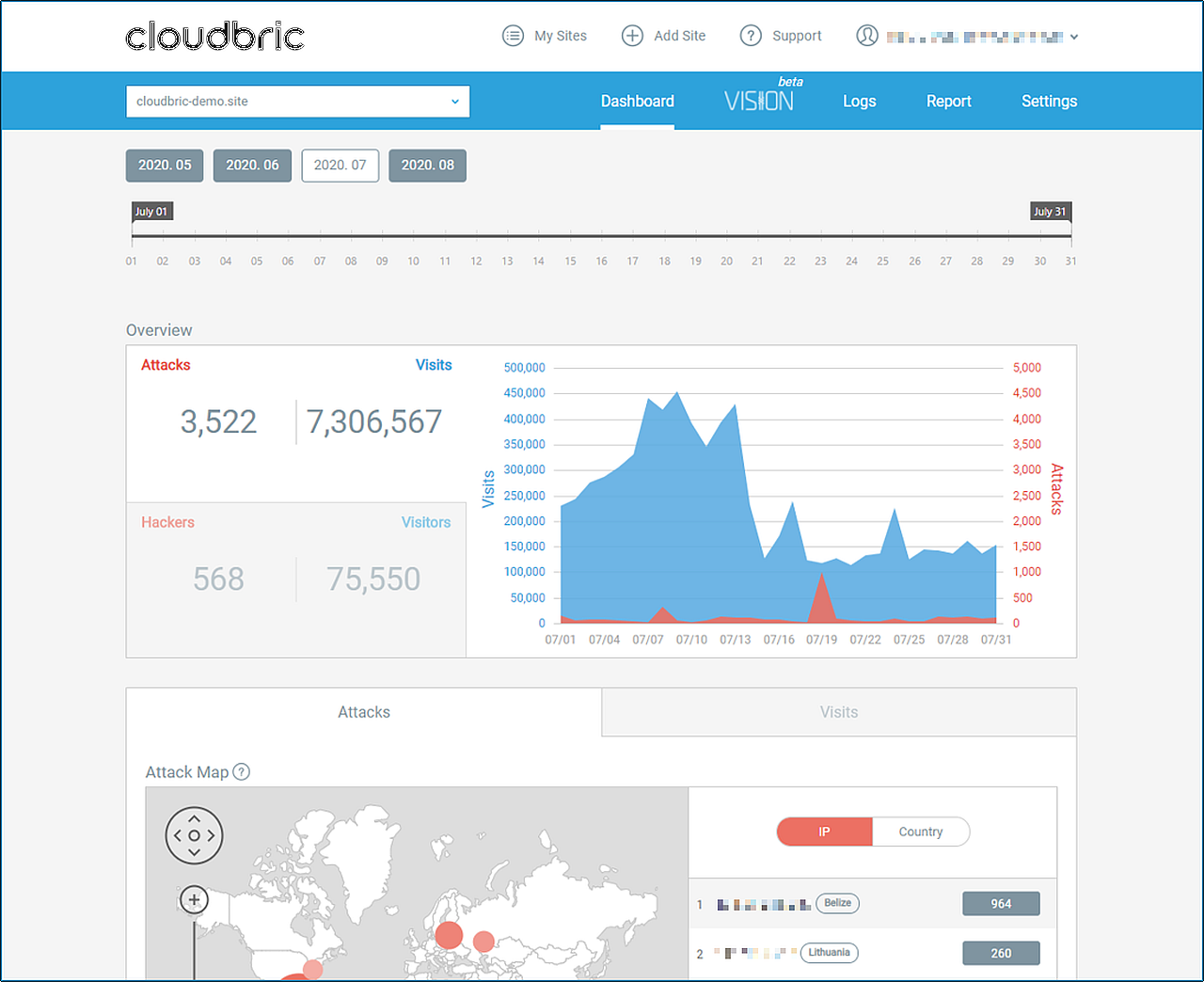Click the user profile avatar icon
The width and height of the screenshot is (1204, 982).
click(867, 36)
